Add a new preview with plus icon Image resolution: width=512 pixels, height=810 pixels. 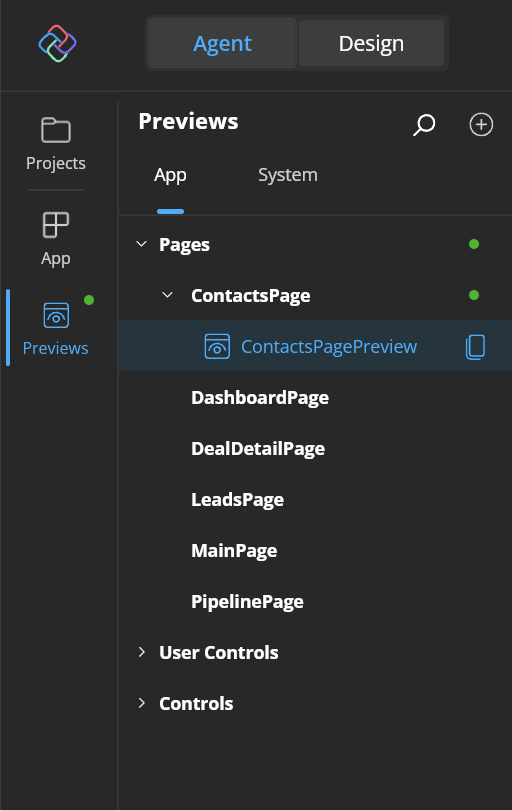click(480, 124)
